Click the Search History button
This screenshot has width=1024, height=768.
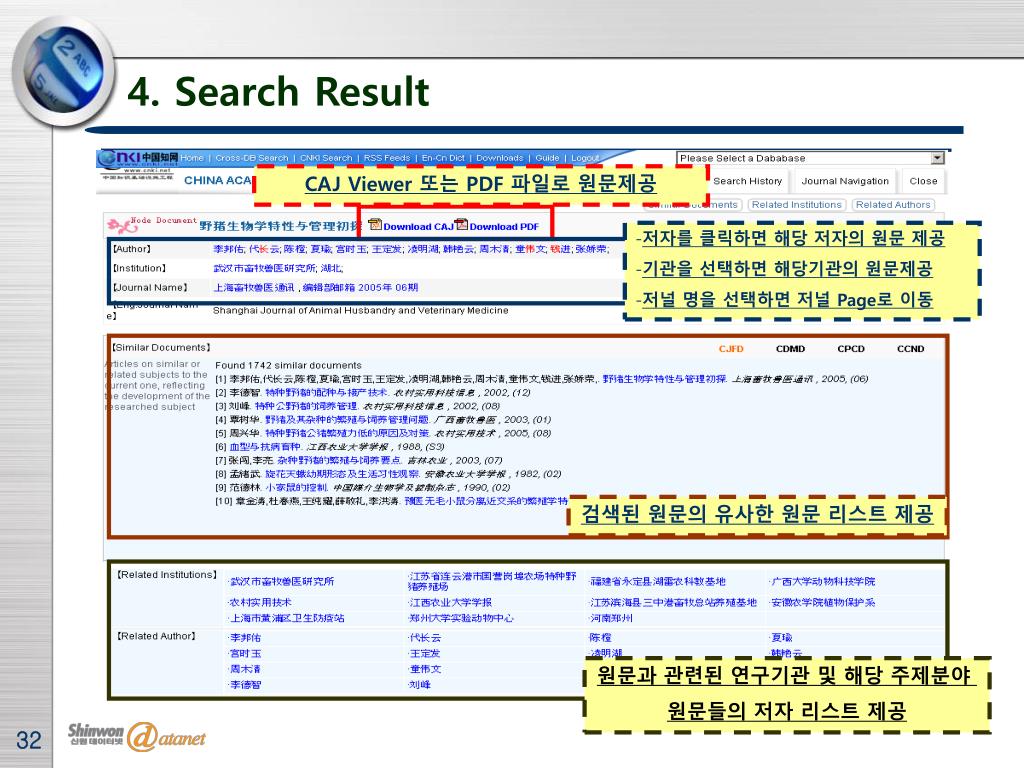[747, 181]
